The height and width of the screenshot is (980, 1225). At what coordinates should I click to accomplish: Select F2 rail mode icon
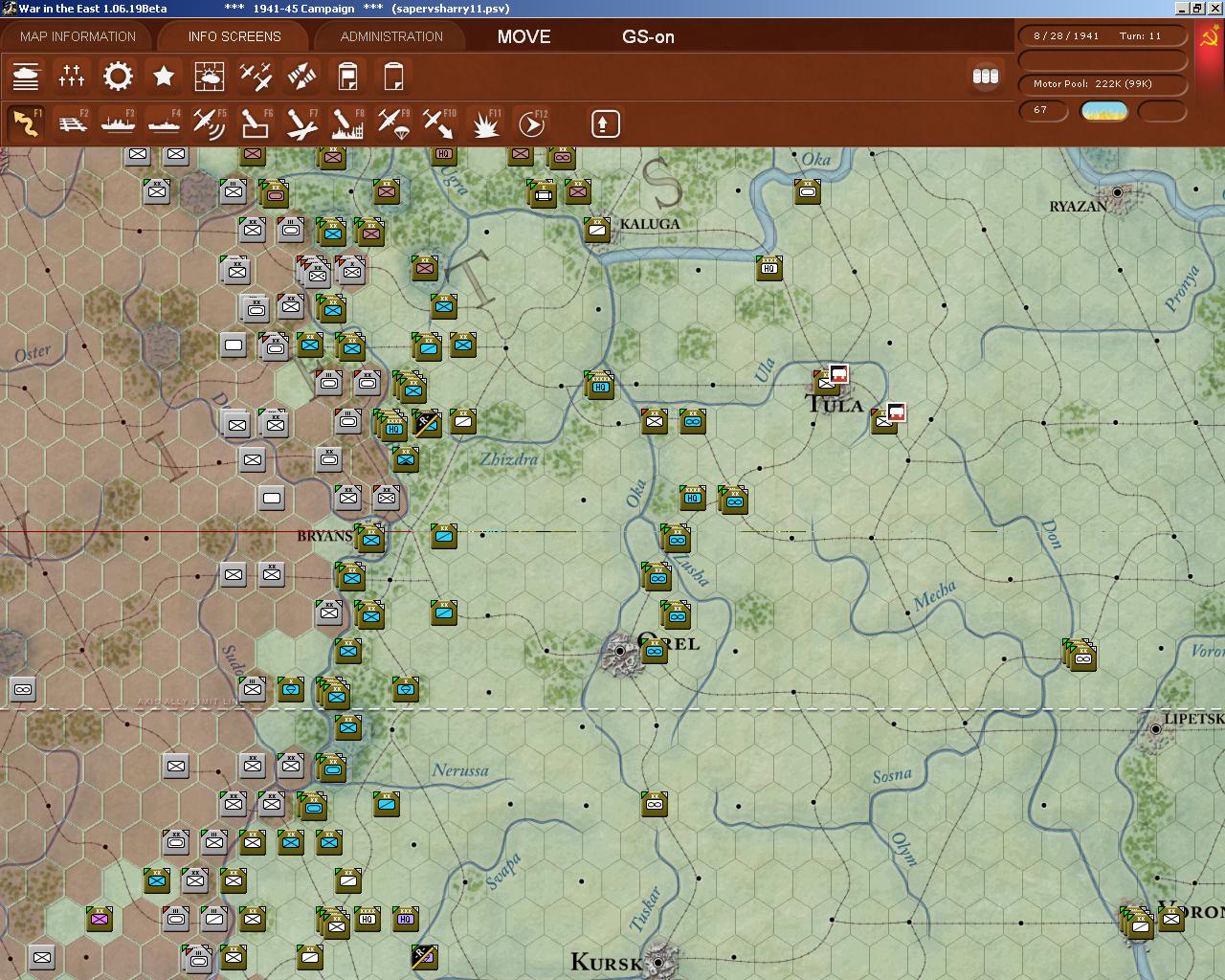72,123
